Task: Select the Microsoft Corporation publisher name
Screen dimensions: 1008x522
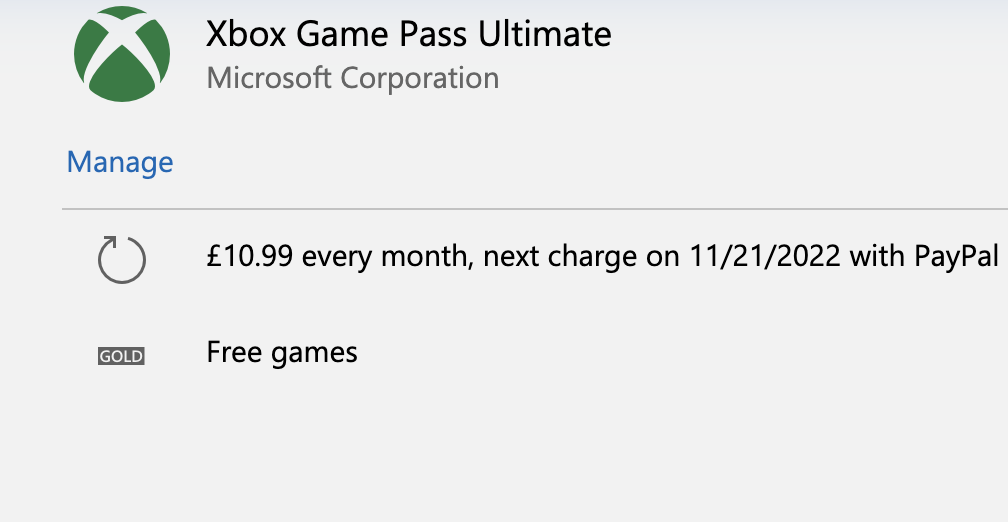Action: 352,78
